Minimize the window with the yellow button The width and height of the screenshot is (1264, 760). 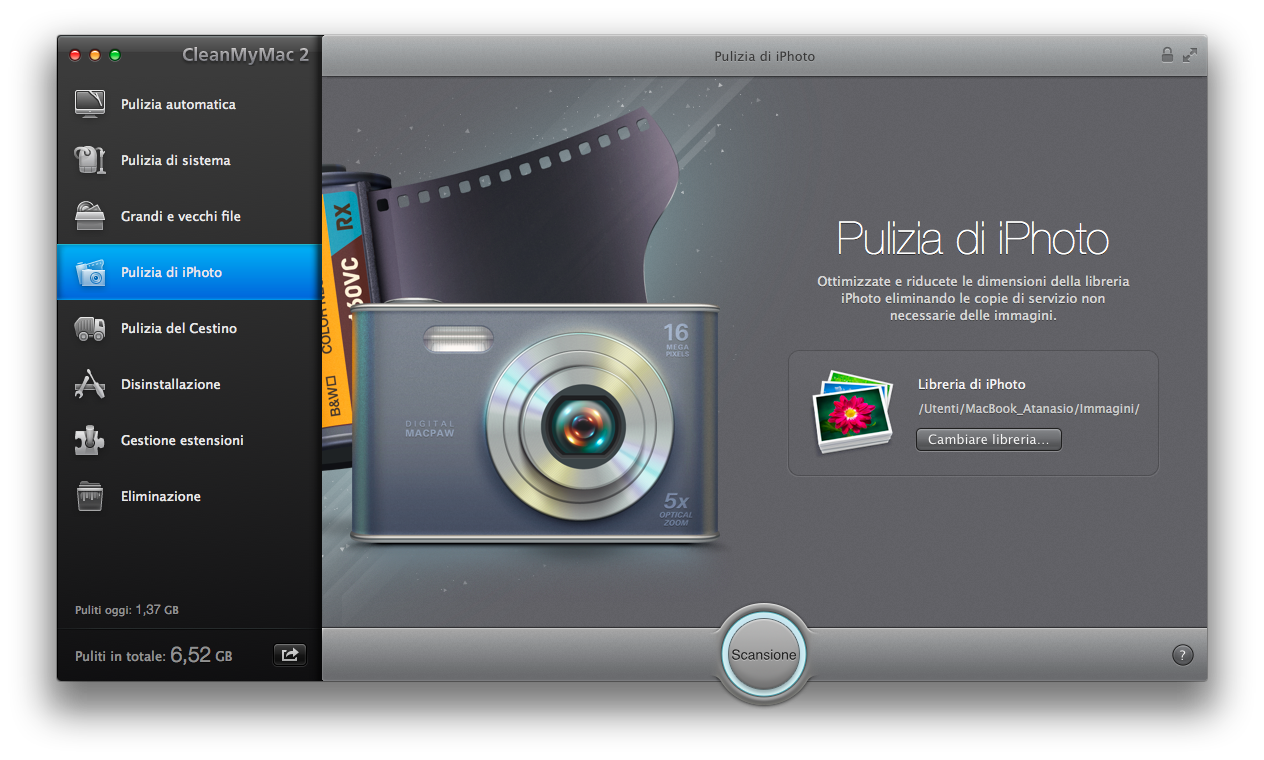click(x=95, y=55)
